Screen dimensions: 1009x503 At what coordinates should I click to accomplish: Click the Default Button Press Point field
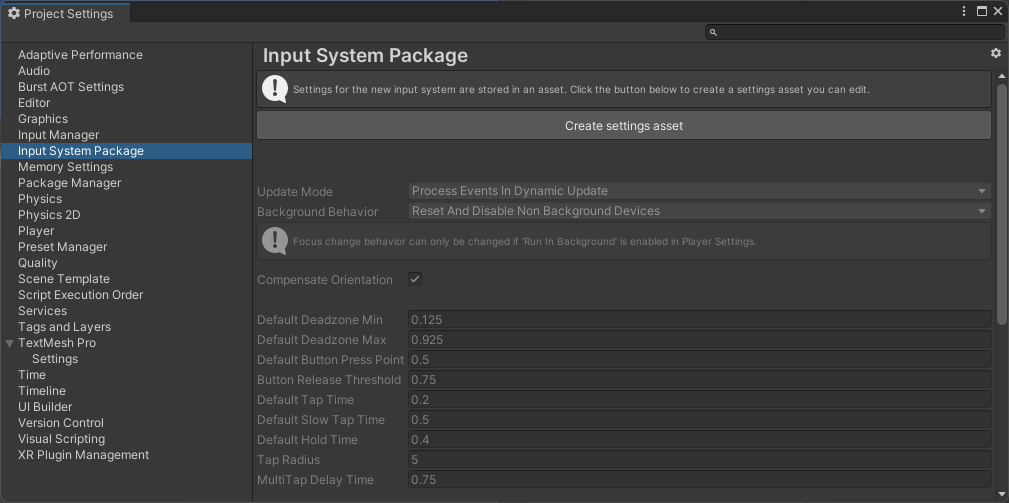699,360
